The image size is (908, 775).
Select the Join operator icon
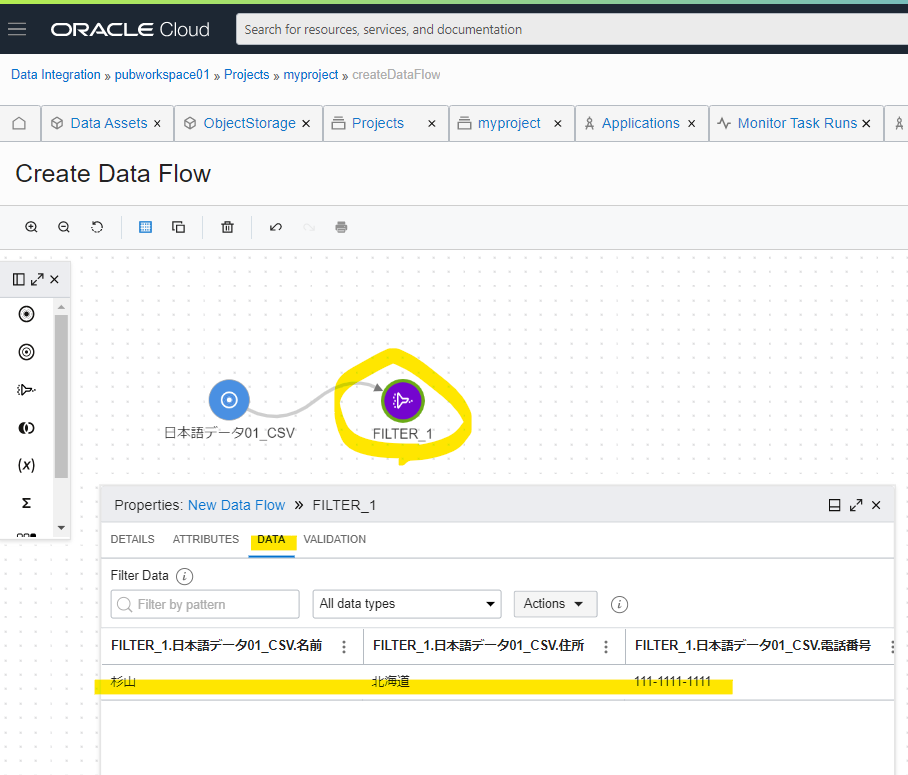pos(27,428)
